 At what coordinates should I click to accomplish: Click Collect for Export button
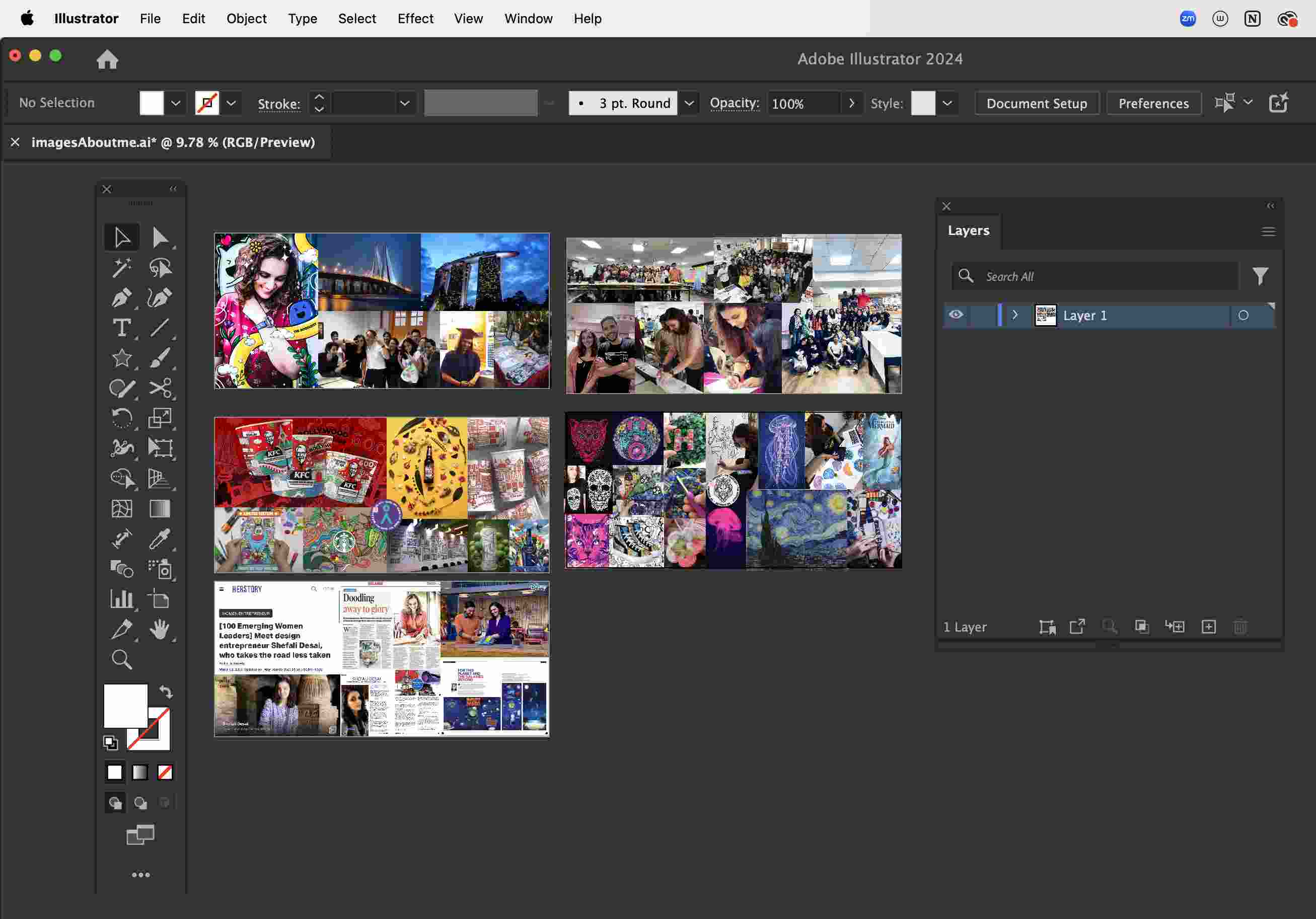(1077, 627)
